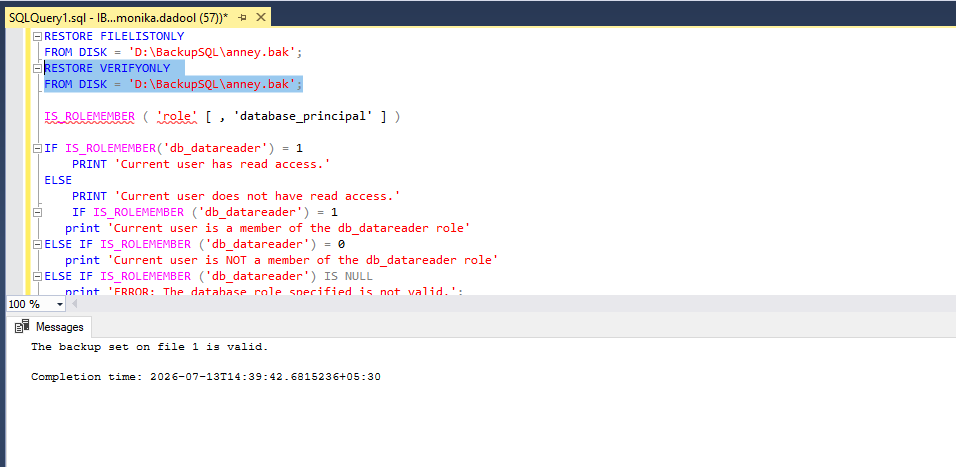Close the SQLQuery1.sql query tab
Screen dimensions: 956x467
(x=261, y=18)
